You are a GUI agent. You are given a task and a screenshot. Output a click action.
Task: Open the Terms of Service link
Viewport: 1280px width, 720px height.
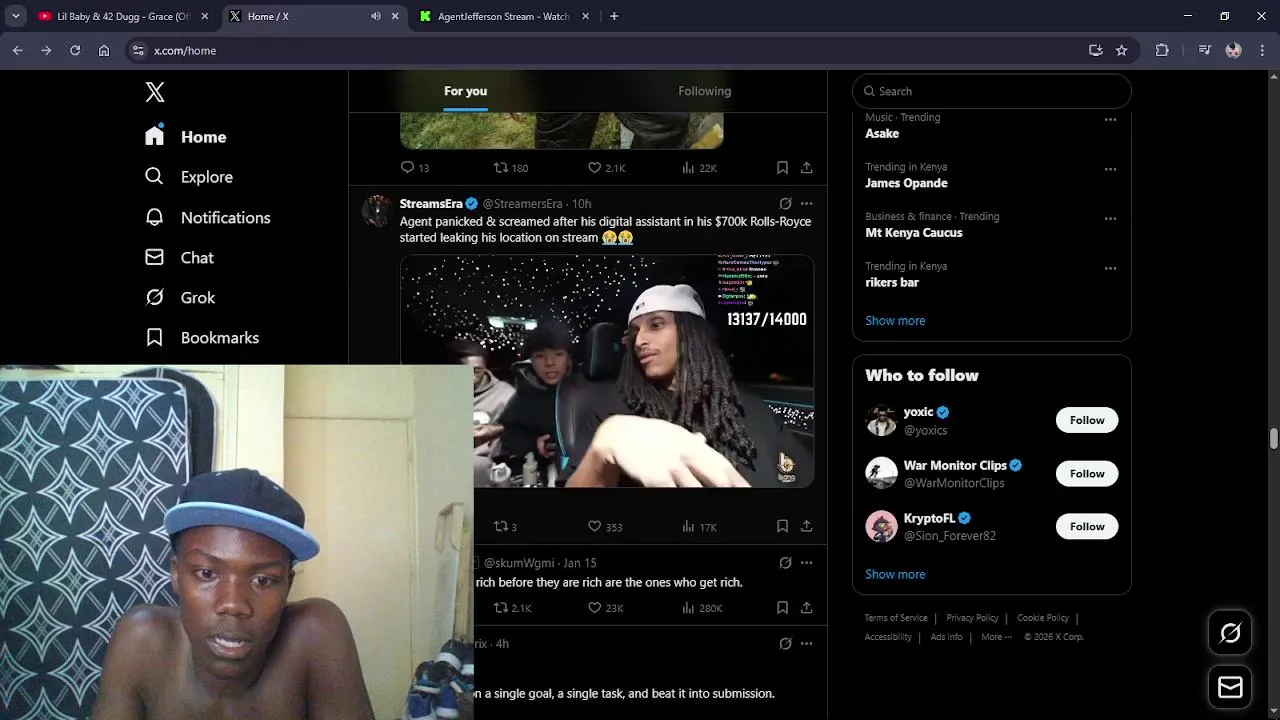(896, 618)
